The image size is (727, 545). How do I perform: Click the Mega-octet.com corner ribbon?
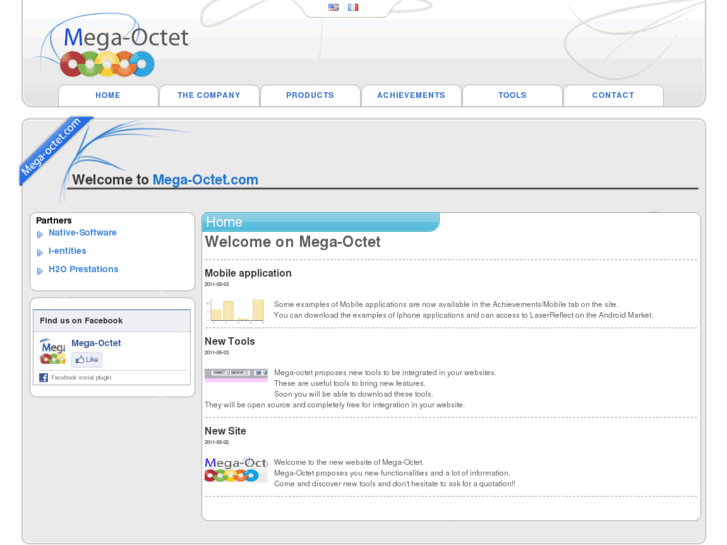tap(52, 147)
